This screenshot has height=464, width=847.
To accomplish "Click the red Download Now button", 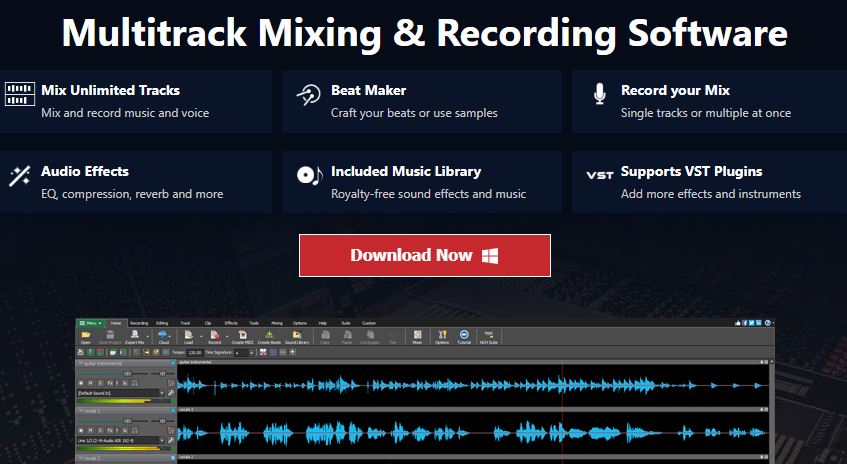I will pos(425,255).
